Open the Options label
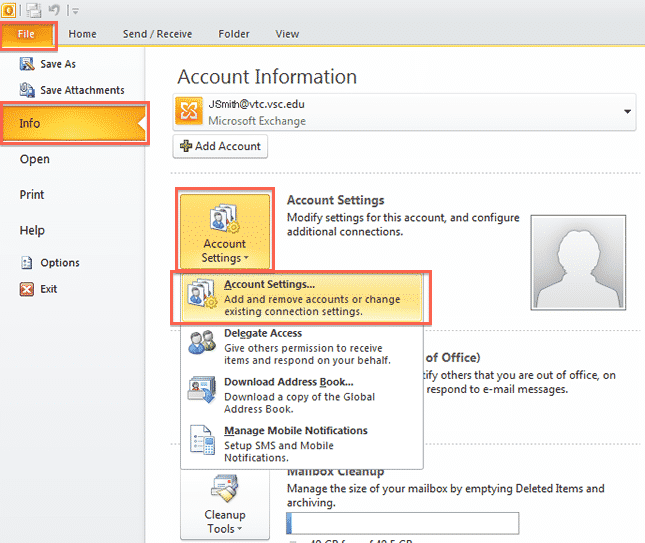This screenshot has width=645, height=543. coord(60,262)
